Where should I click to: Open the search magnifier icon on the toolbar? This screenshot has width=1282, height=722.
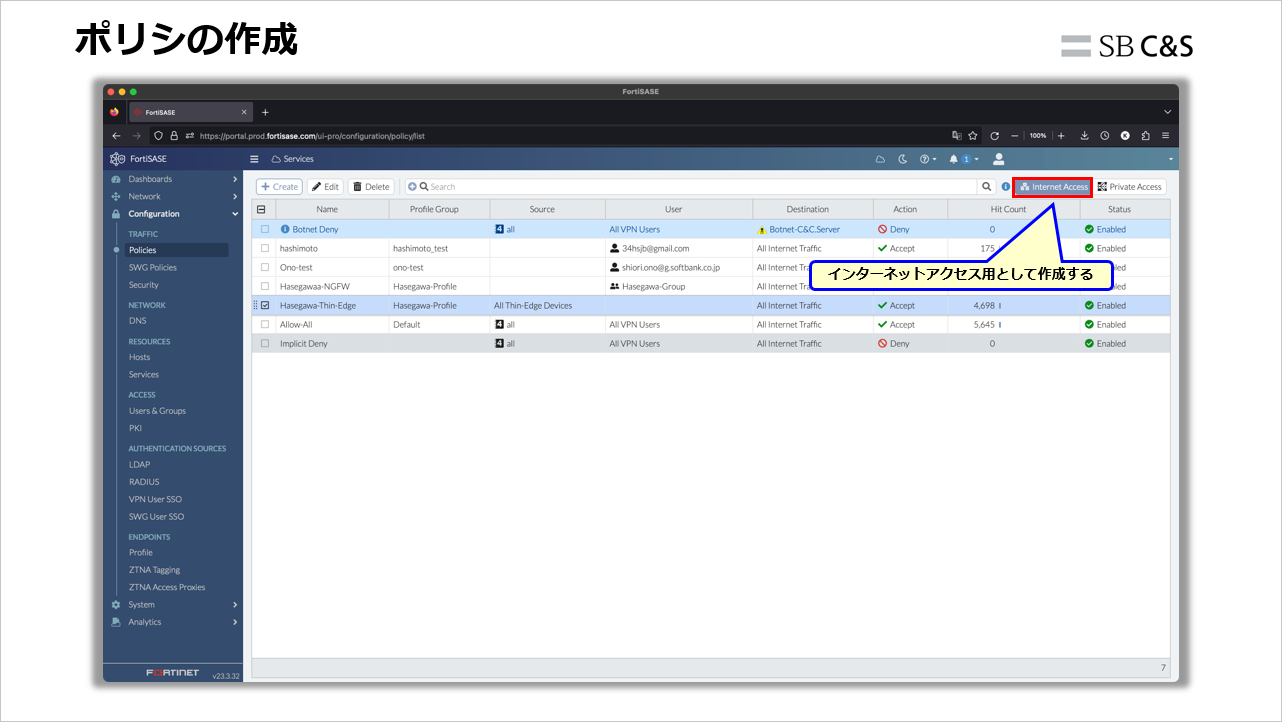coord(987,186)
